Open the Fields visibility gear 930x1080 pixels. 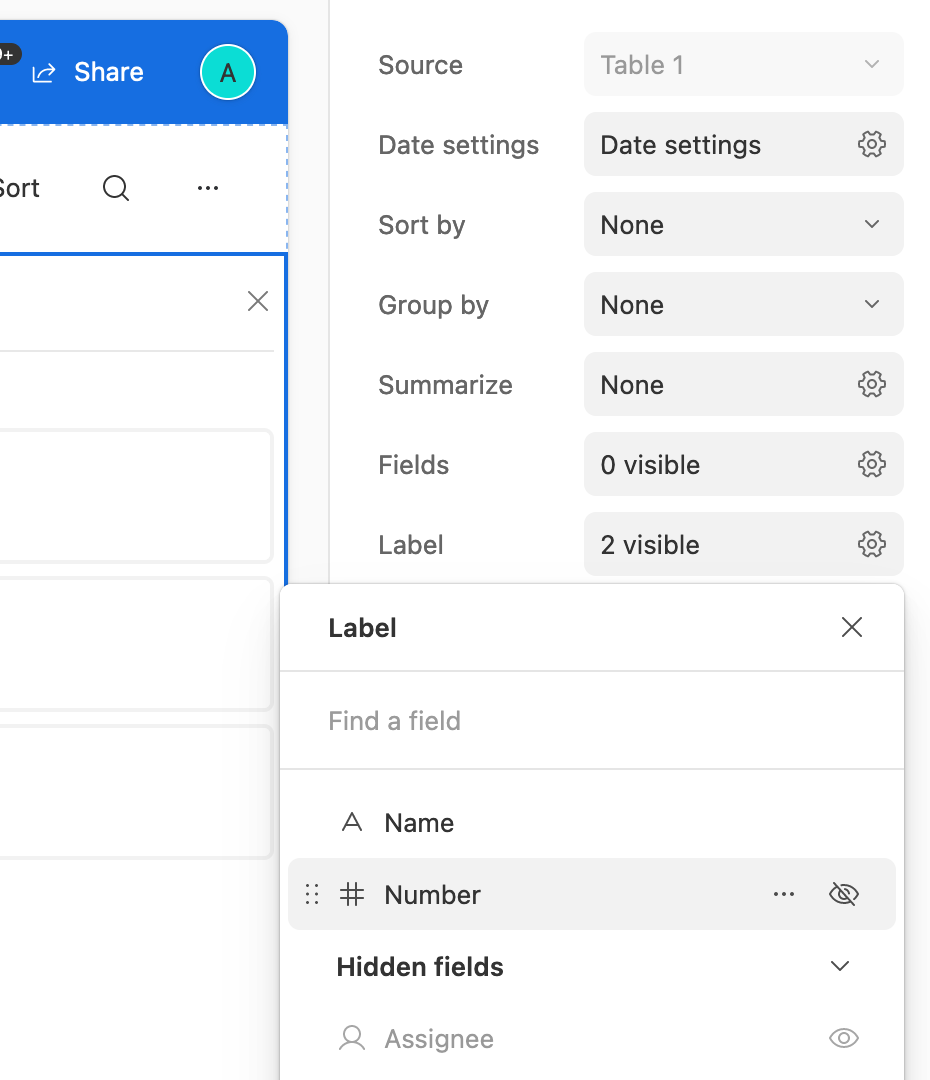tap(871, 464)
